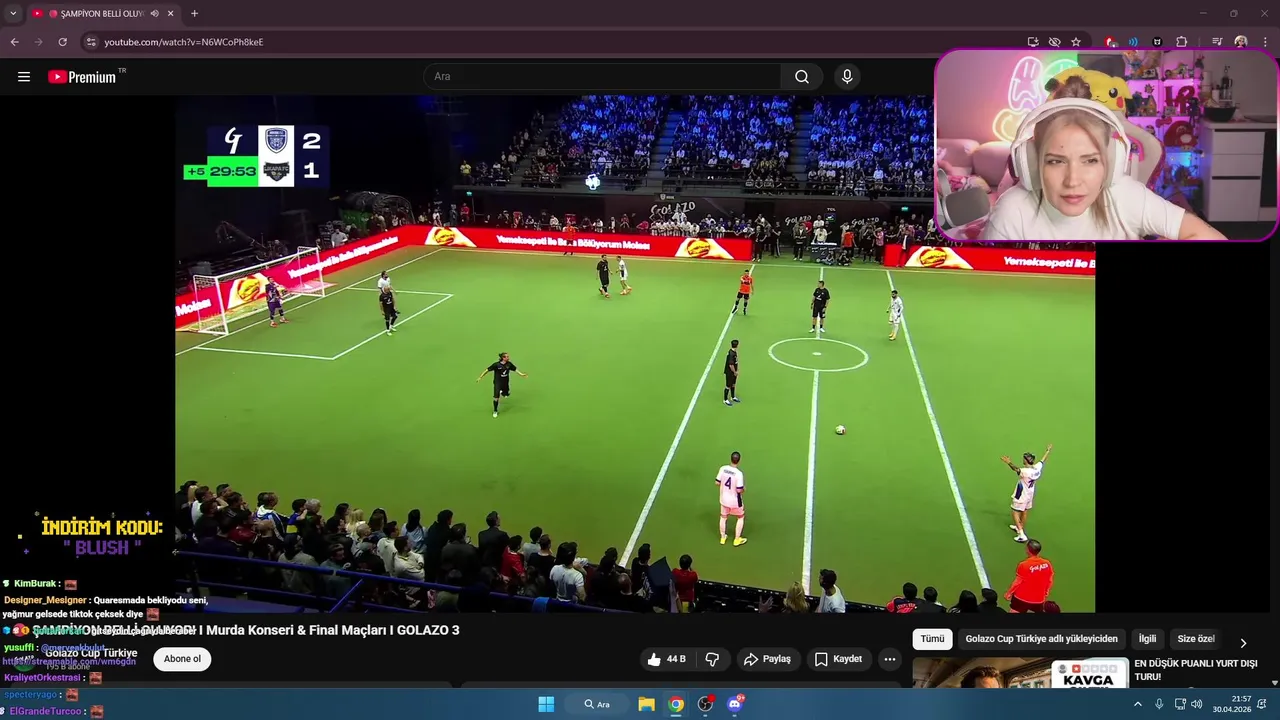Open the clock showing 21:57
The width and height of the screenshot is (1280, 720).
tap(1231, 704)
